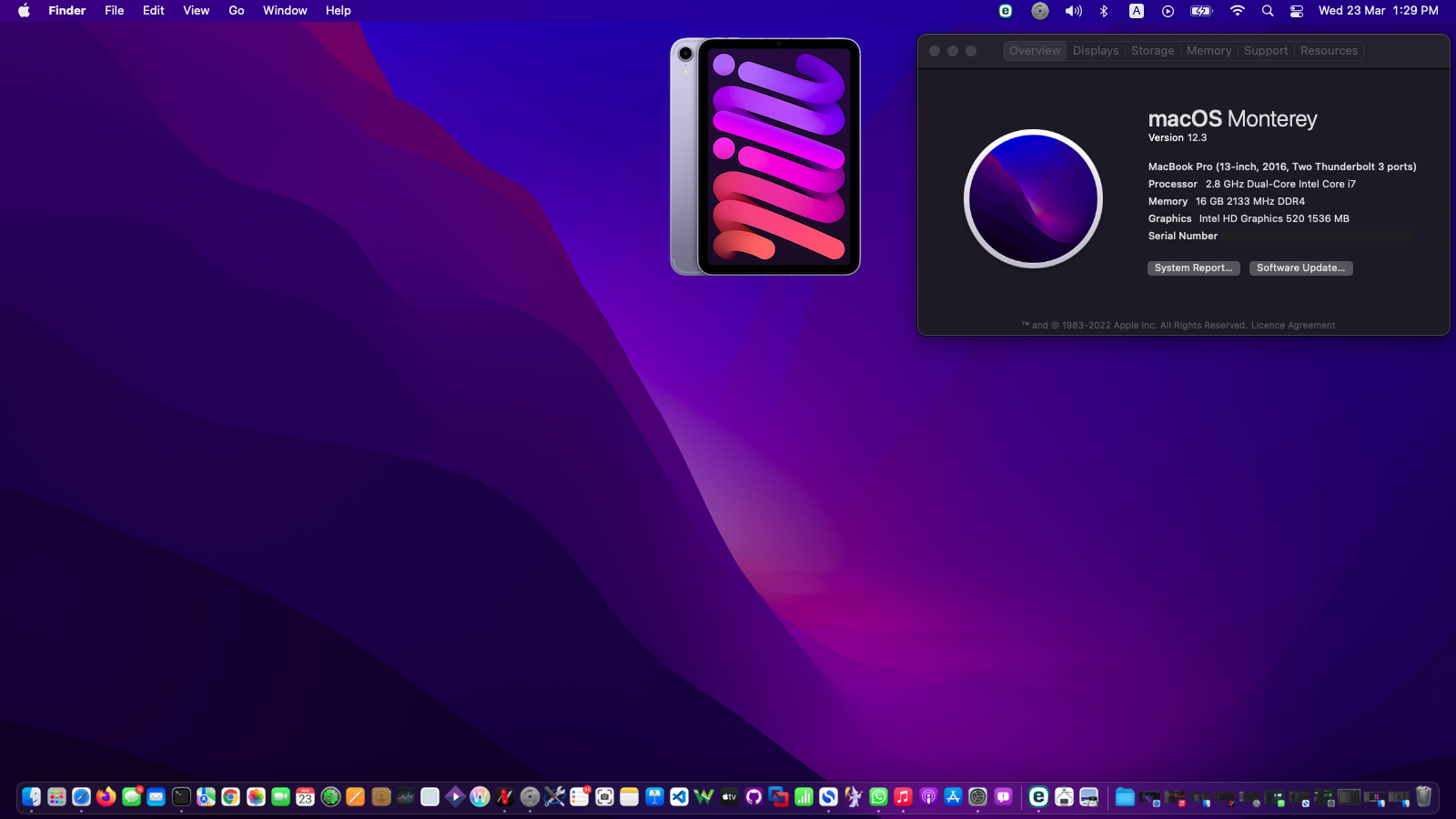1456x819 pixels.
Task: Open the input source A menu
Action: point(1137,11)
